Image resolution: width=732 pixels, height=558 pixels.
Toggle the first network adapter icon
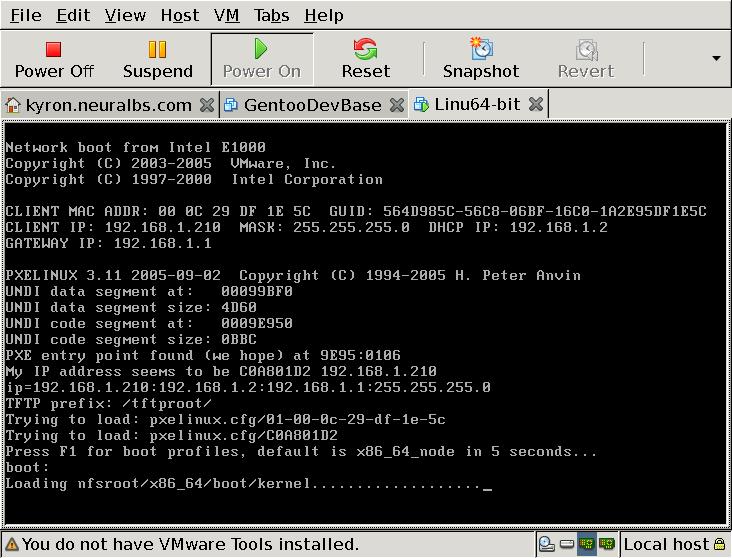coord(587,545)
